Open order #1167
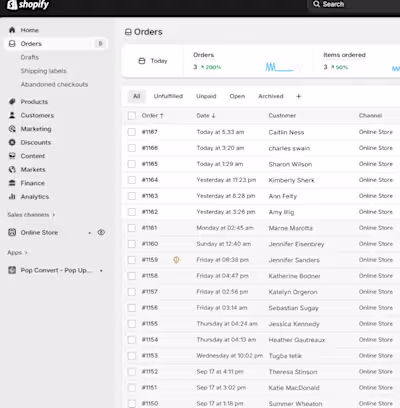Screen dimensions: 400x408 (x=150, y=132)
